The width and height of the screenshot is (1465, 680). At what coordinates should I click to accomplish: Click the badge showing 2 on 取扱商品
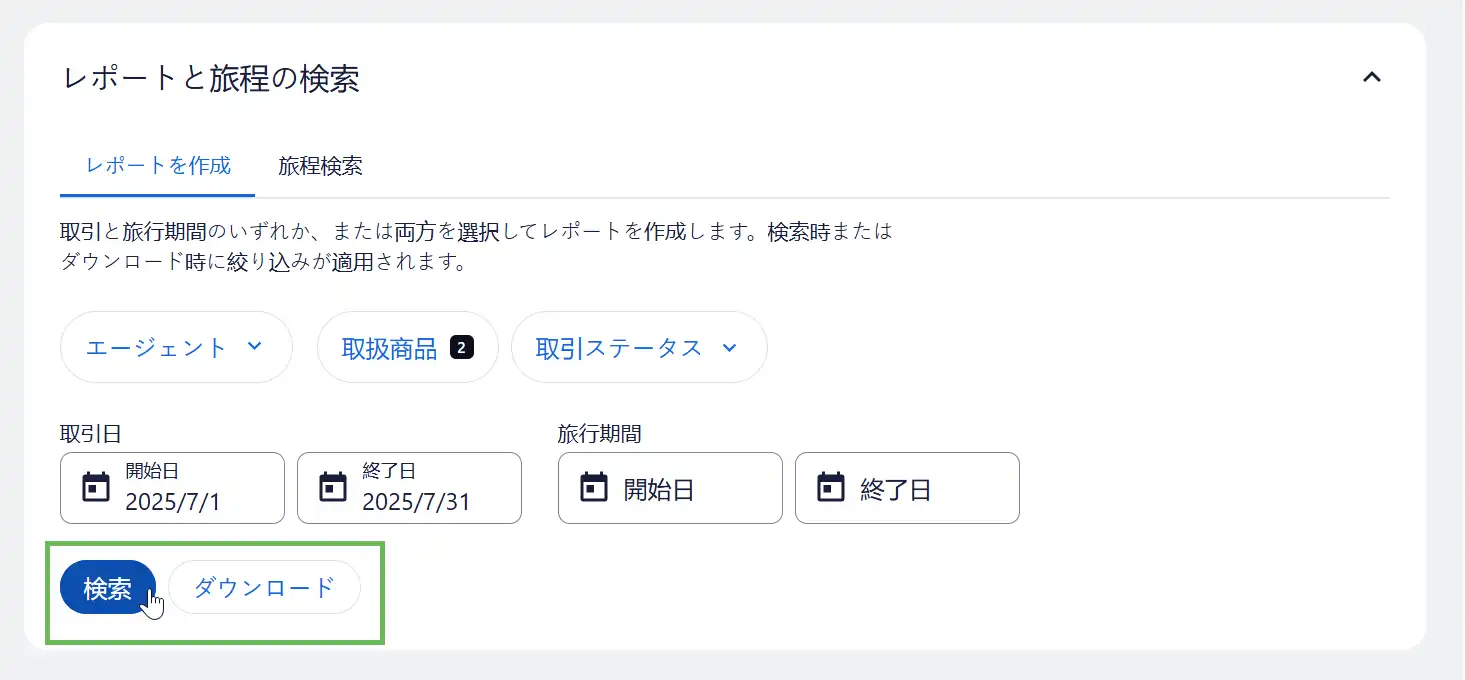point(461,348)
